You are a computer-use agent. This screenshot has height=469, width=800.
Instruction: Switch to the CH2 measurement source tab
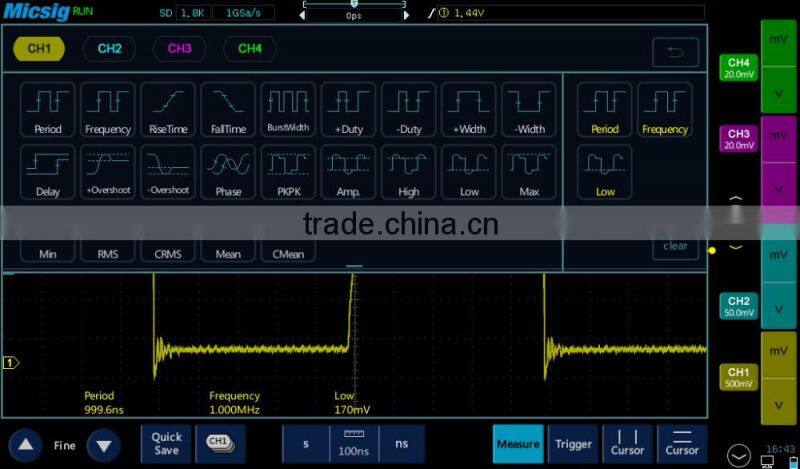click(109, 49)
